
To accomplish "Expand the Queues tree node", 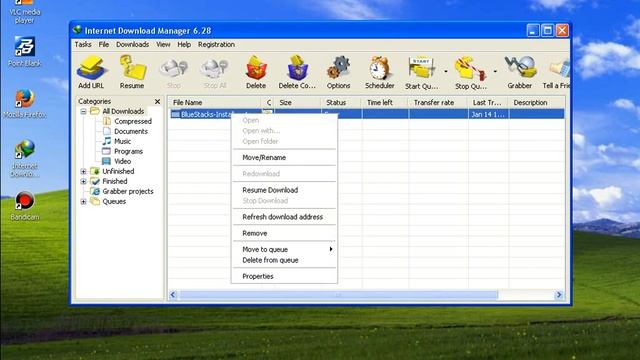I will click(x=83, y=202).
